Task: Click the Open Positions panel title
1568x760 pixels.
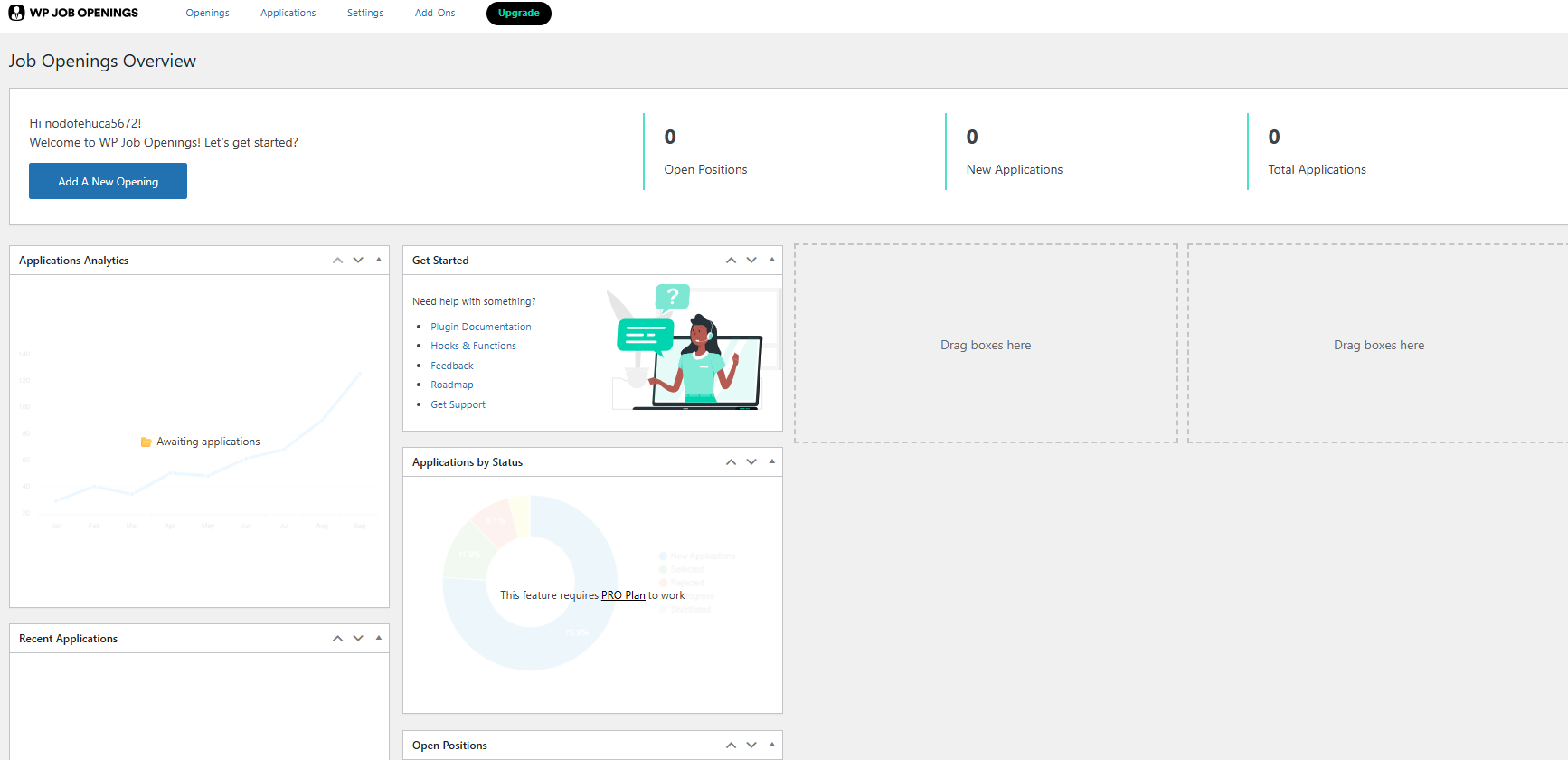Action: coord(449,746)
